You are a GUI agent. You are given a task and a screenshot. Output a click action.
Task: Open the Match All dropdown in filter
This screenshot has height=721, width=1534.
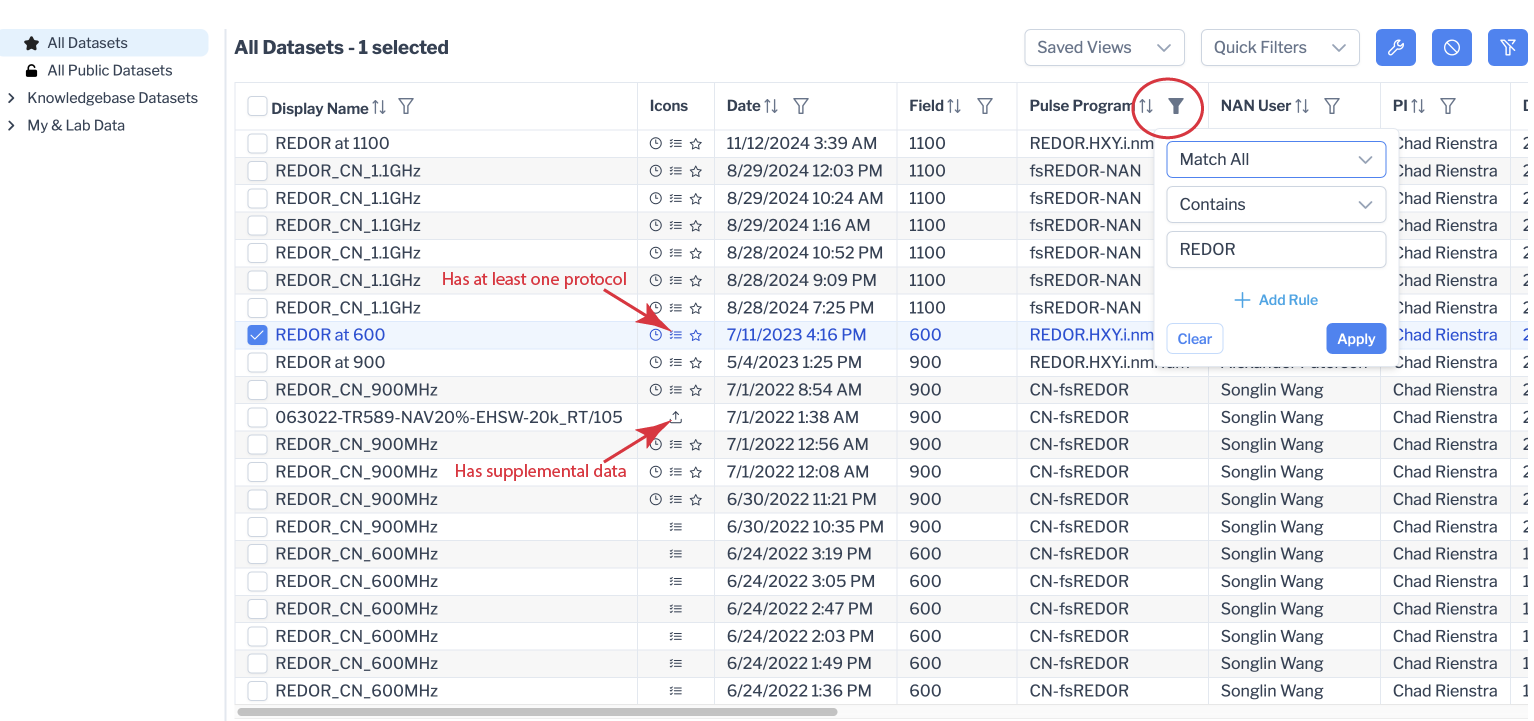pos(1275,159)
